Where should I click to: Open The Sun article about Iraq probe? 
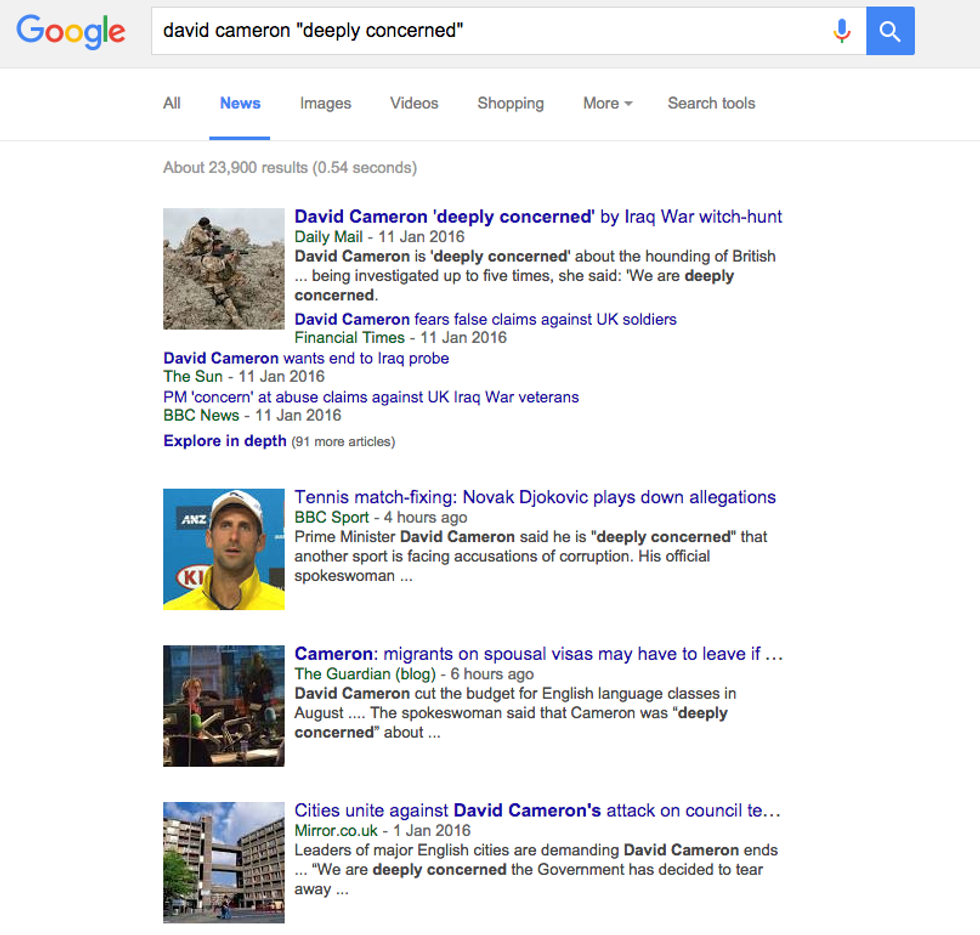(x=306, y=358)
